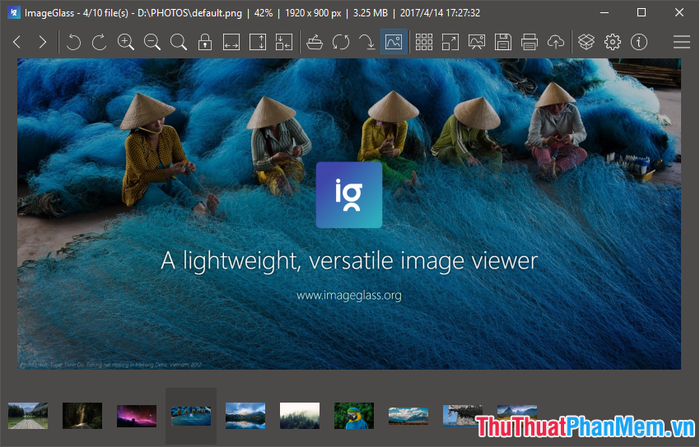Open an image file

coord(315,42)
